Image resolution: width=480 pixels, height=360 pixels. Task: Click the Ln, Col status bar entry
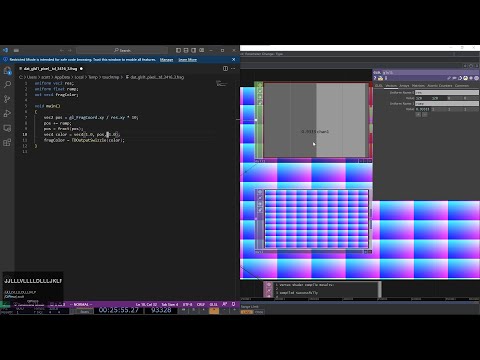pos(146,304)
